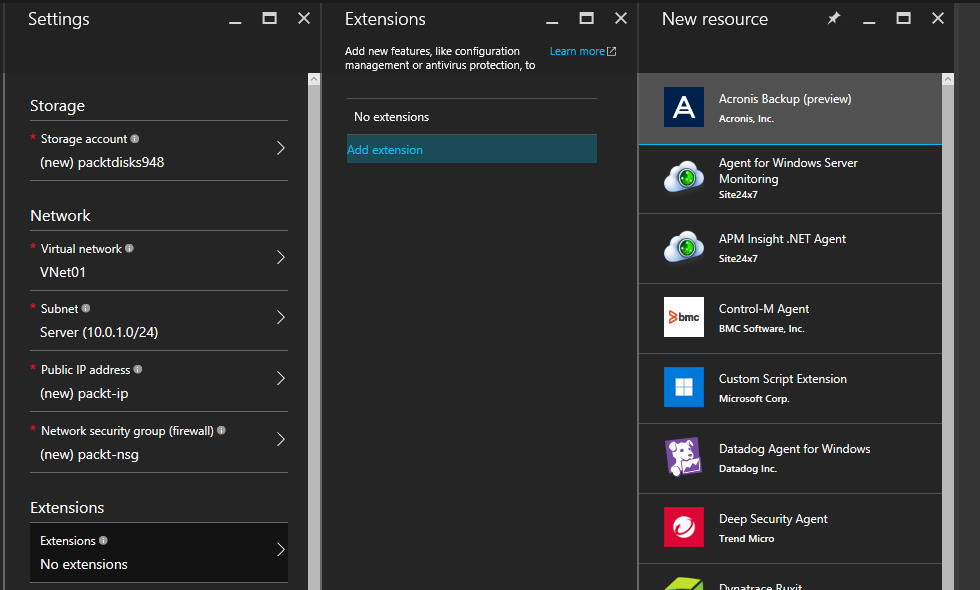Click Add extension
The image size is (980, 590).
tap(472, 149)
